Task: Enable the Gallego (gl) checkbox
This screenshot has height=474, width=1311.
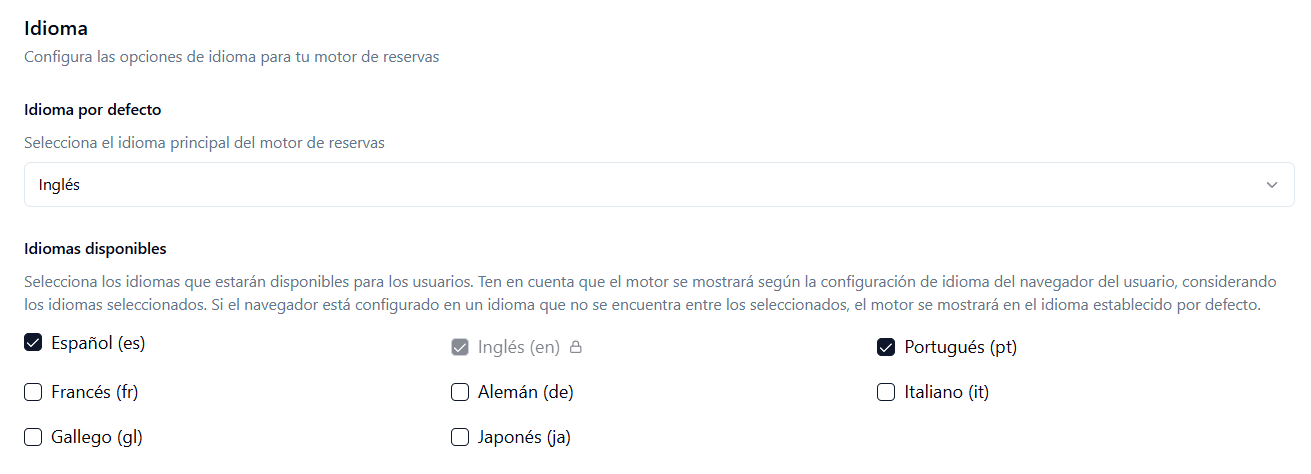Action: (33, 437)
